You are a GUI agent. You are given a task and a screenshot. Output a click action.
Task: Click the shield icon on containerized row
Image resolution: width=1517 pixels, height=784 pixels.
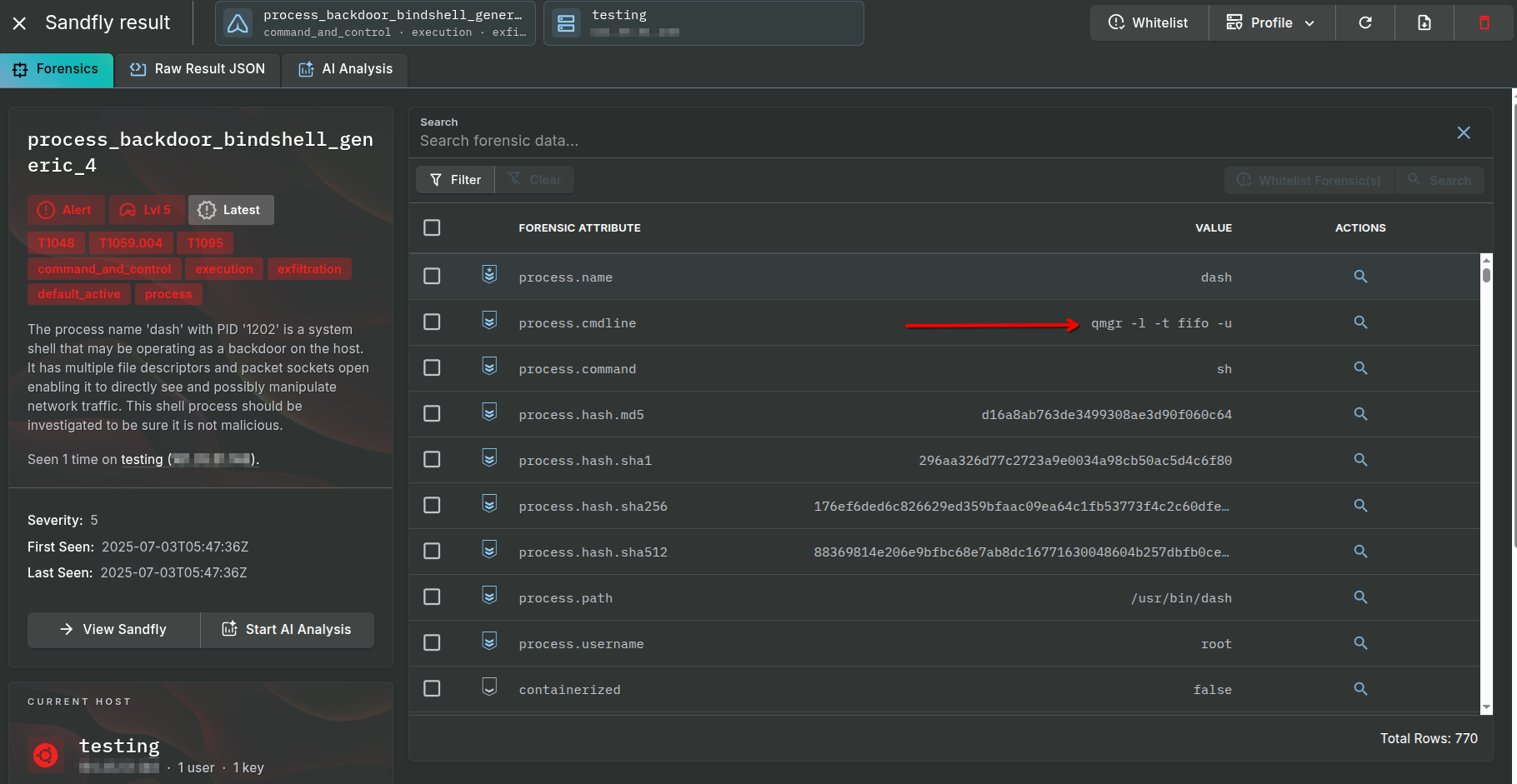pos(489,687)
